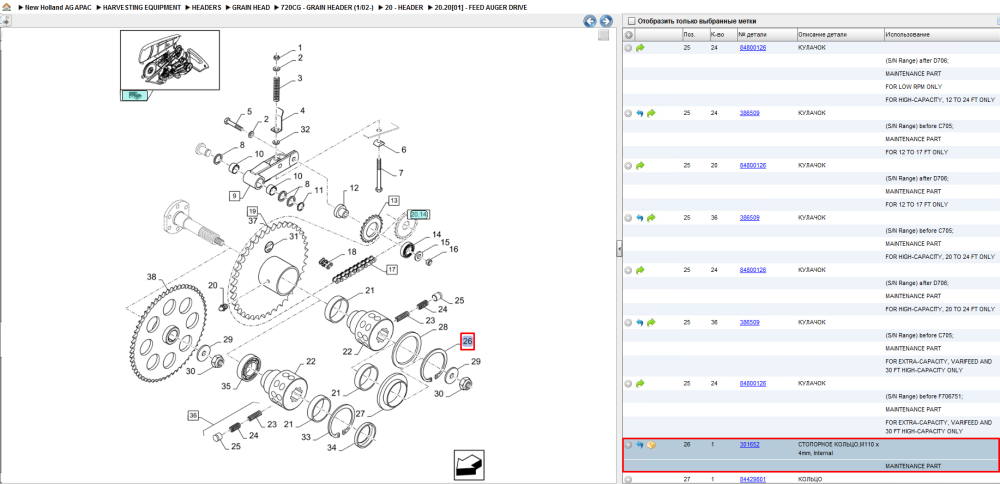Open New Holland AG APAC breadcrumb
The height and width of the screenshot is (484, 1000).
tap(58, 7)
